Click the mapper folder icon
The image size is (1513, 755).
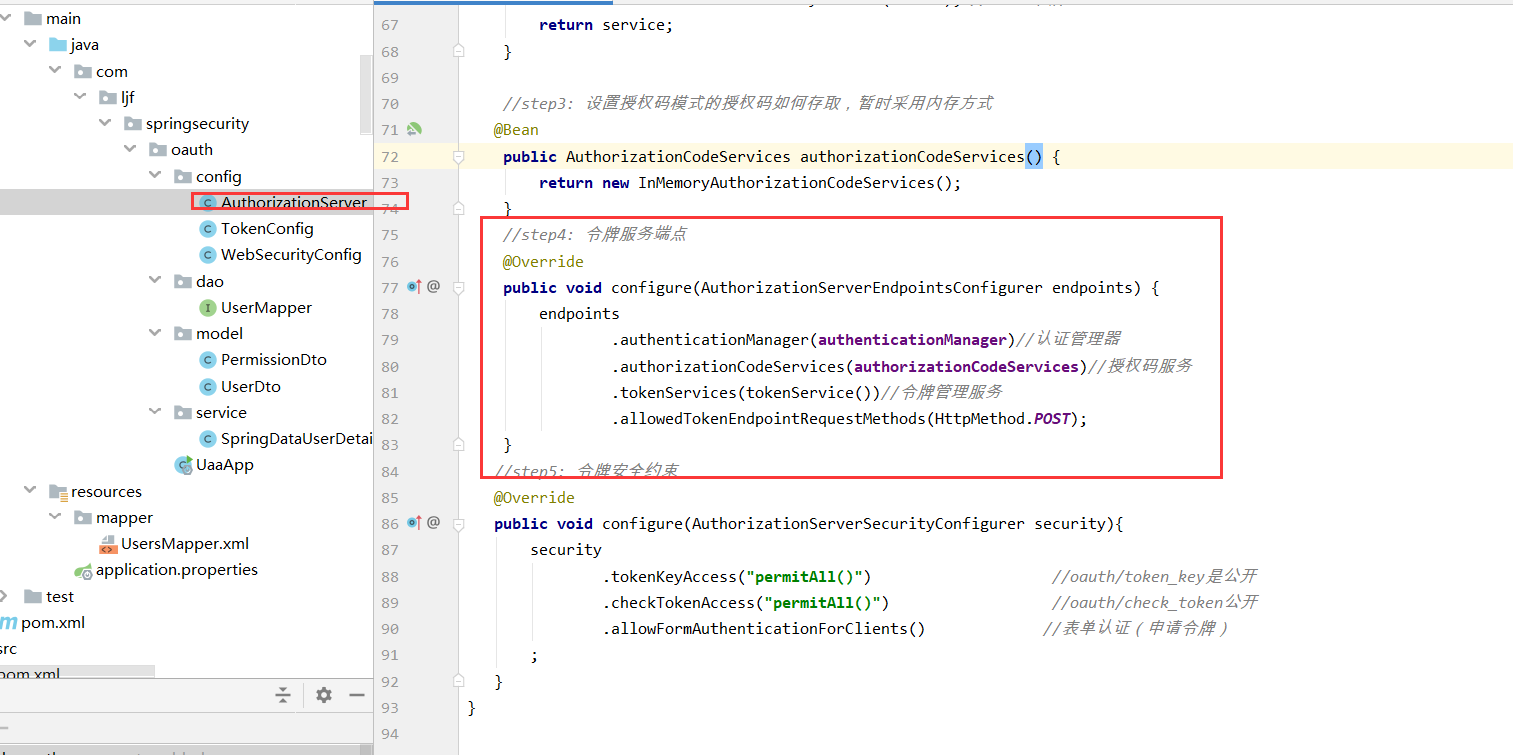[83, 518]
